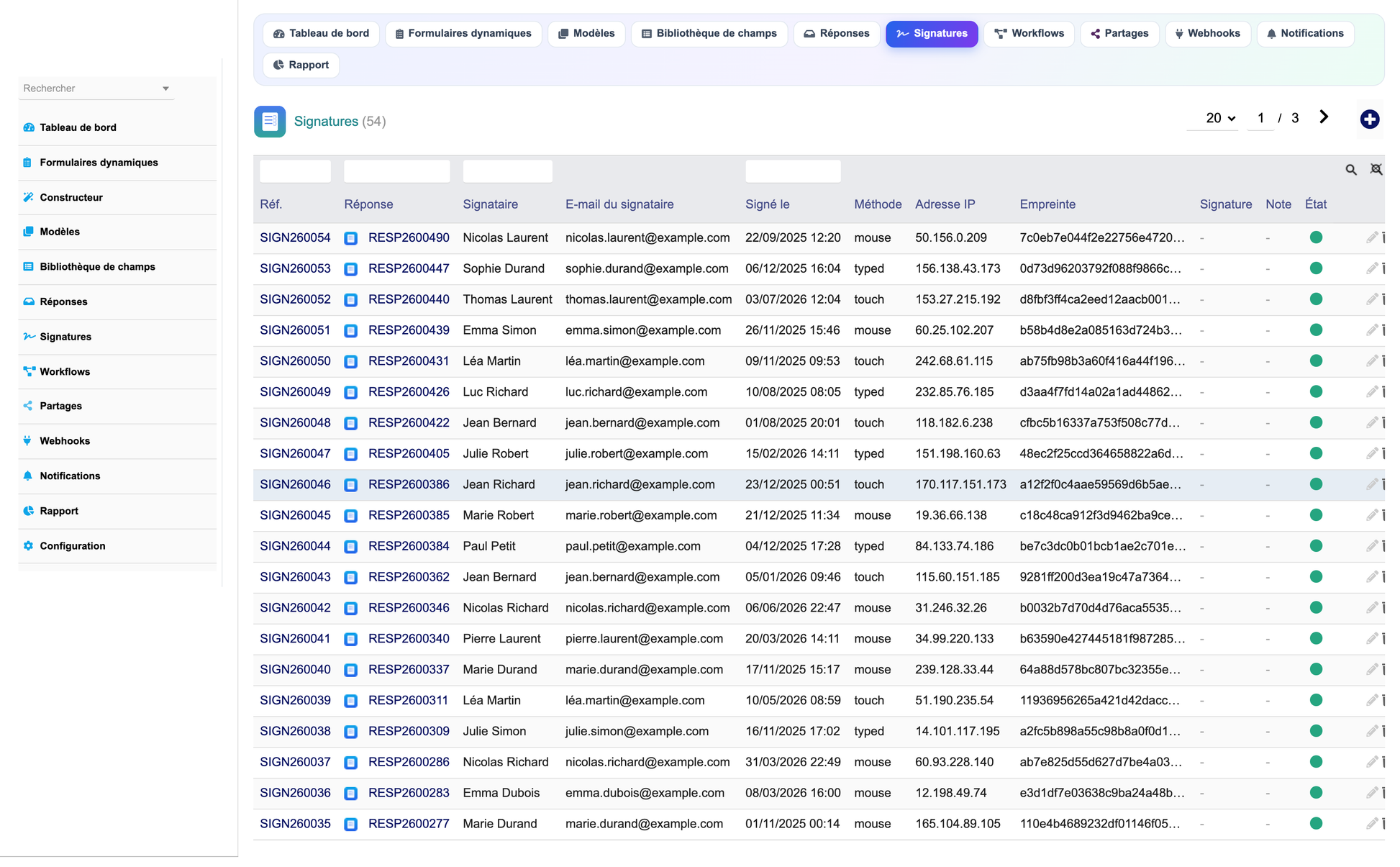Open signature SIGN260050

(295, 361)
